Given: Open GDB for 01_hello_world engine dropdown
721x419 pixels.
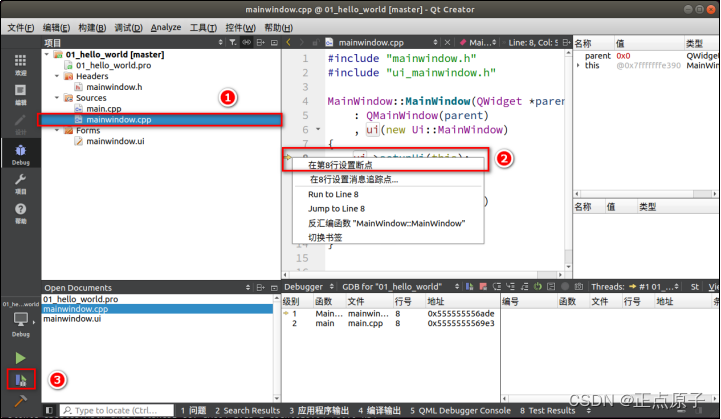Looking at the screenshot, I should (400, 287).
